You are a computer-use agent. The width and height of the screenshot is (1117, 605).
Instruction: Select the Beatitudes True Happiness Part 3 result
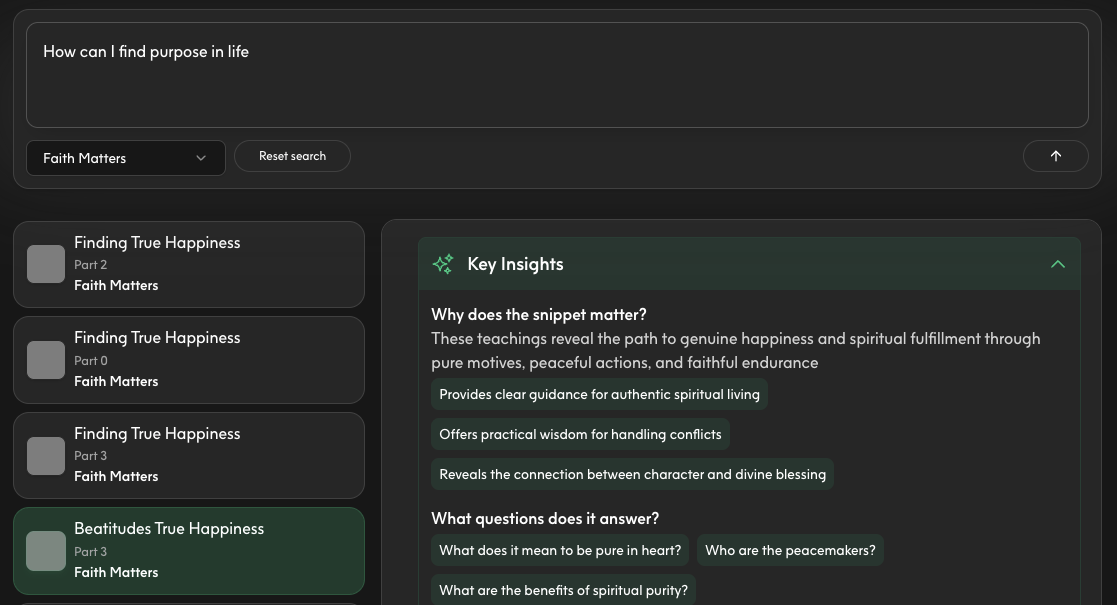click(x=189, y=550)
